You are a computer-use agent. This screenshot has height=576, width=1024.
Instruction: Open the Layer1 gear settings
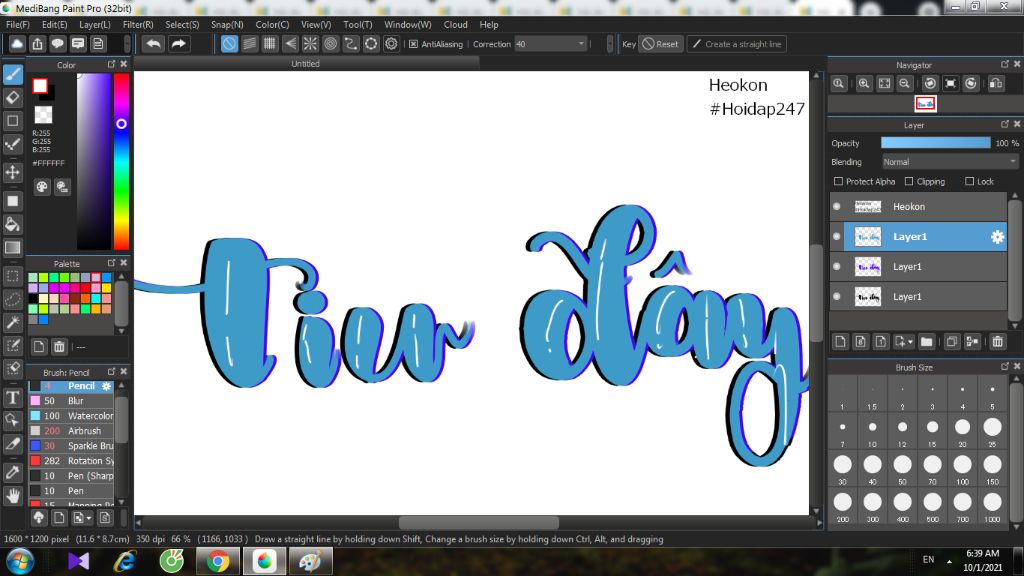coord(997,237)
